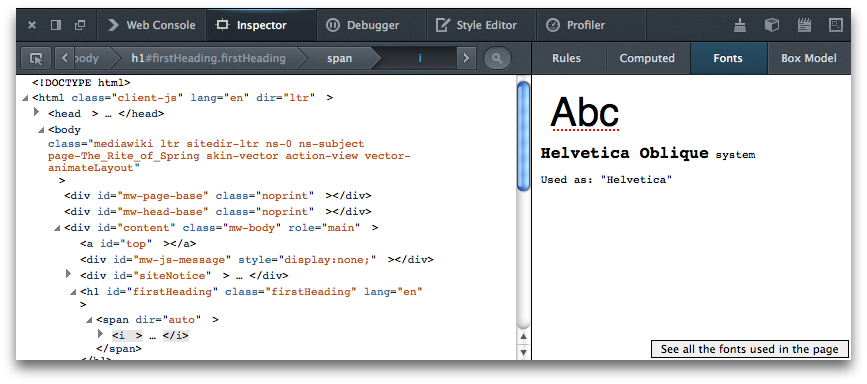Image resolution: width=867 pixels, height=384 pixels.
Task: Select the Inspector tab
Action: [261, 25]
